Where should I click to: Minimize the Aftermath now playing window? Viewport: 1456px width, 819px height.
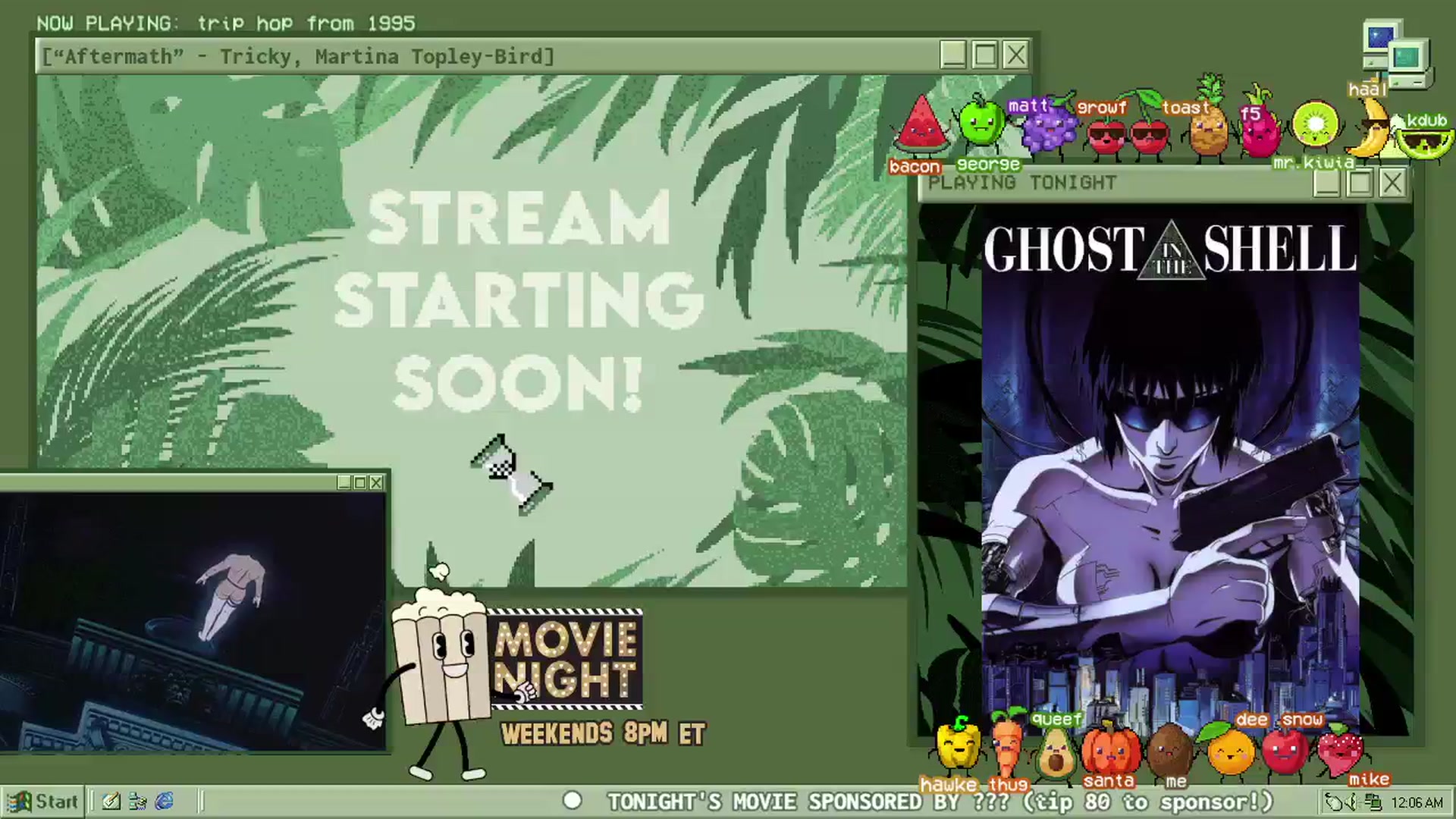pyautogui.click(x=953, y=55)
